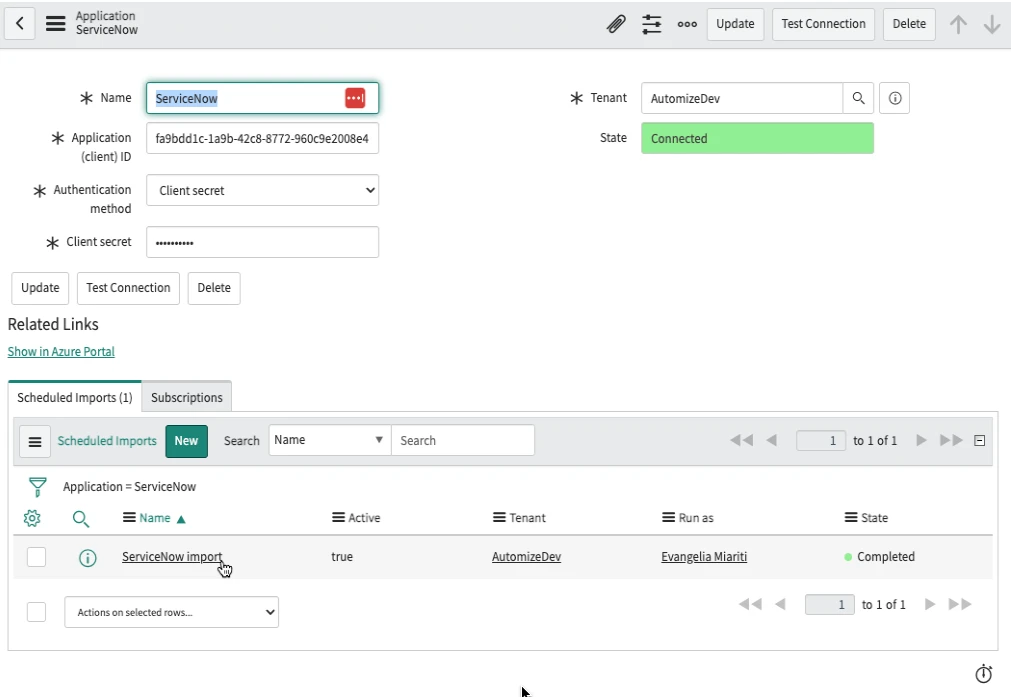This screenshot has width=1011, height=697.
Task: Switch to the Subscriptions tab
Action: click(x=186, y=397)
